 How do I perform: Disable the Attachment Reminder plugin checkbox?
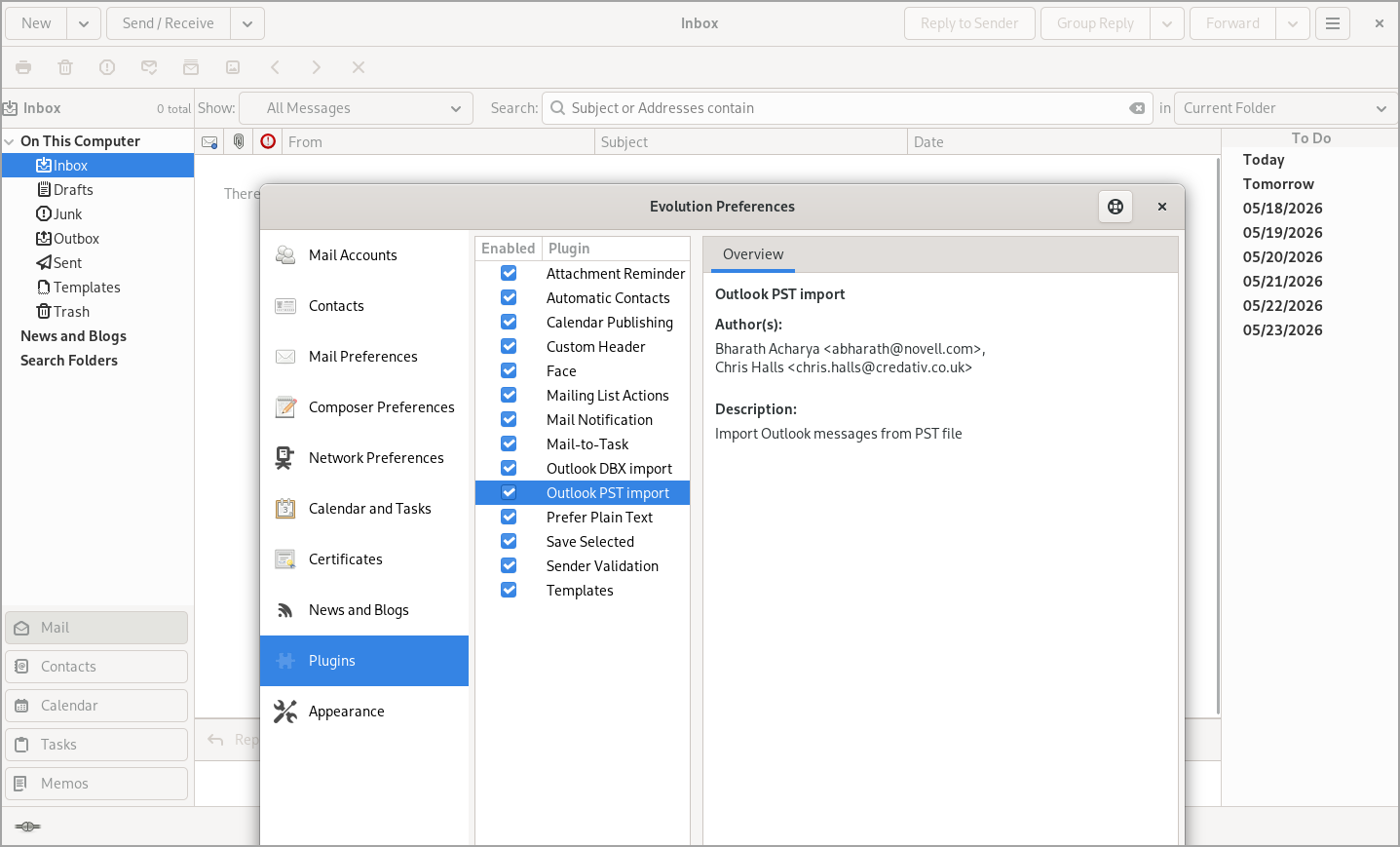[x=509, y=273]
